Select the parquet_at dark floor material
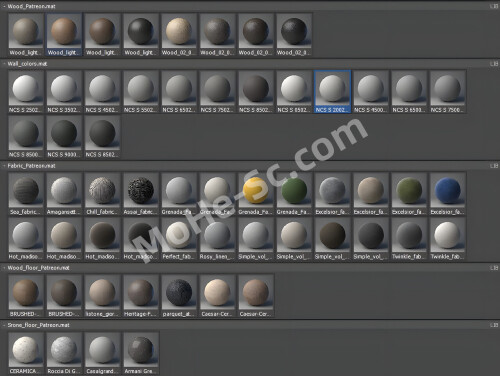 [x=179, y=296]
